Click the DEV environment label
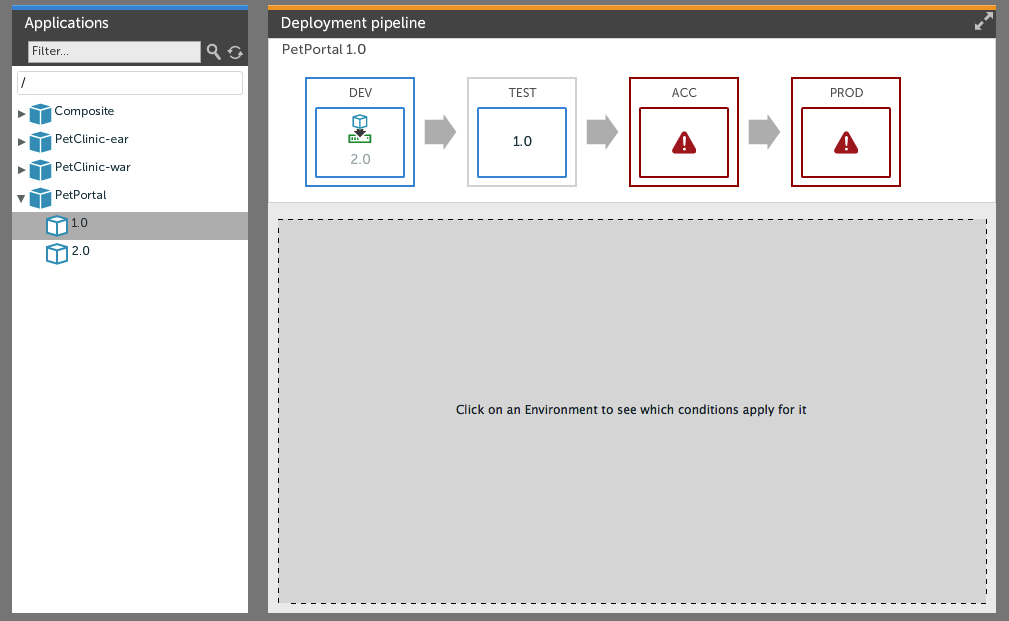The width and height of the screenshot is (1009, 621). point(360,93)
